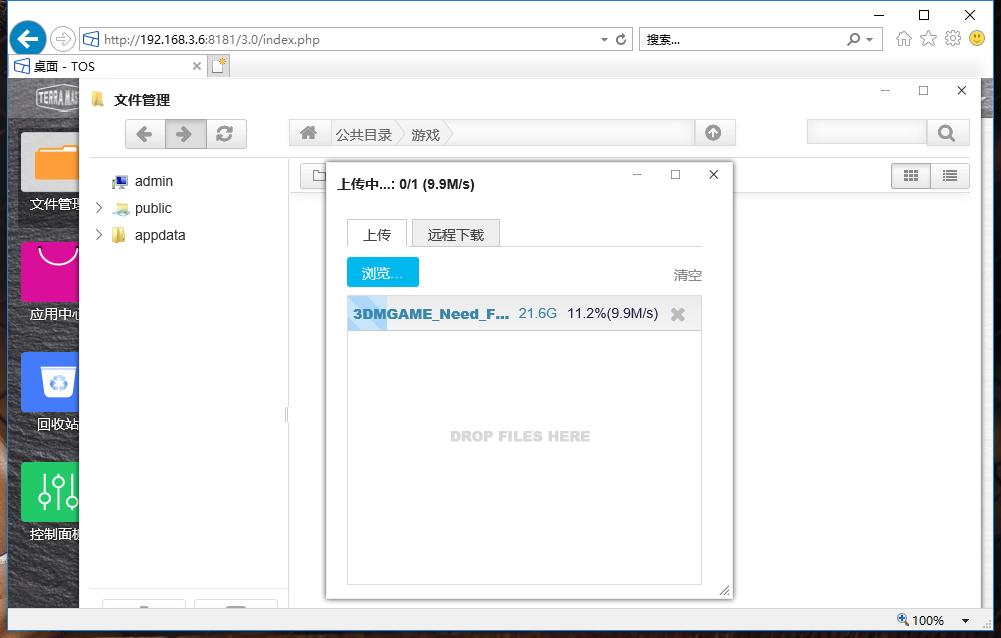Image resolution: width=1001 pixels, height=638 pixels.
Task: Expand the public folder tree node
Action: coord(99,208)
